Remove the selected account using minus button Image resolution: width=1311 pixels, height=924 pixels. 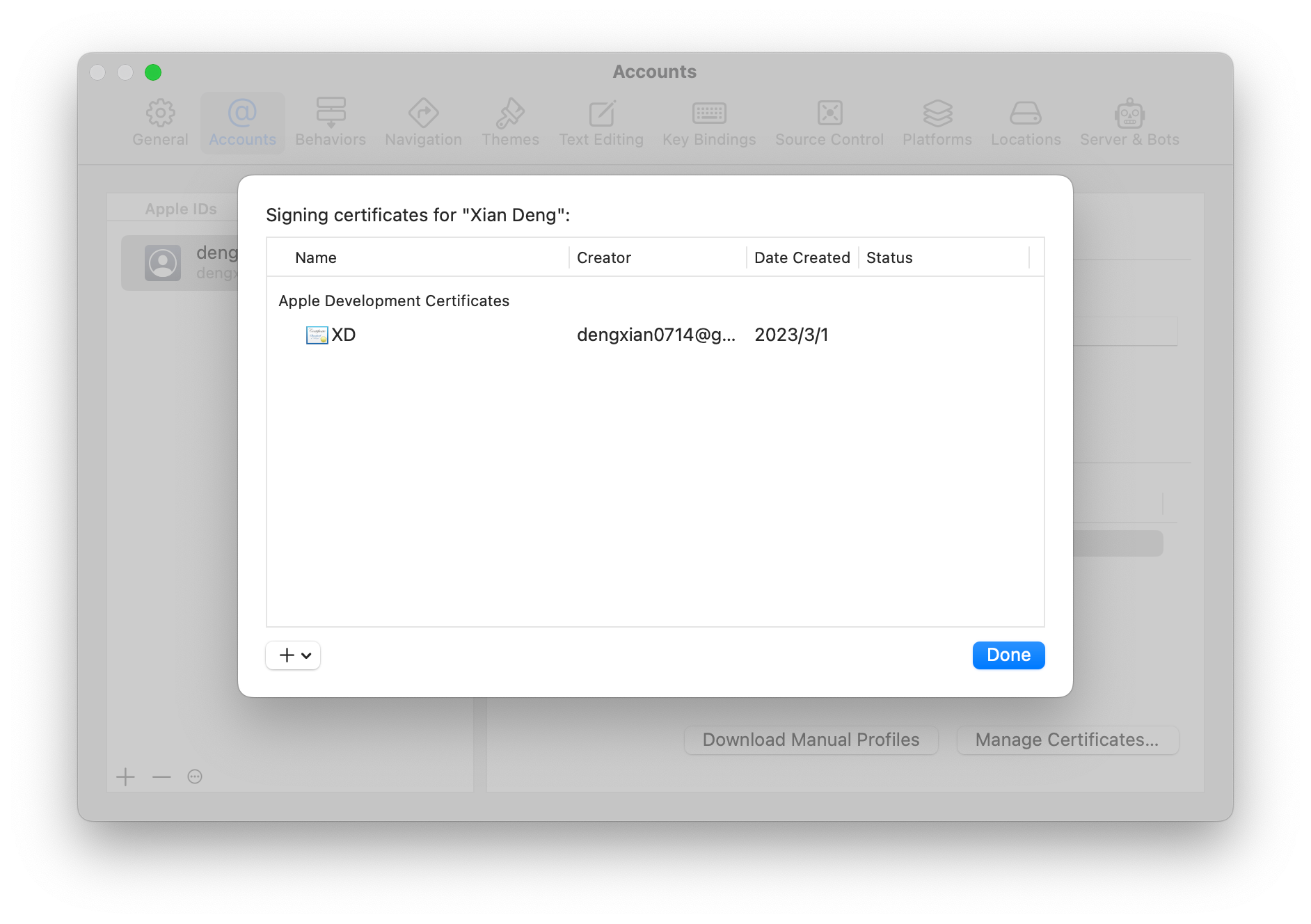click(x=161, y=776)
